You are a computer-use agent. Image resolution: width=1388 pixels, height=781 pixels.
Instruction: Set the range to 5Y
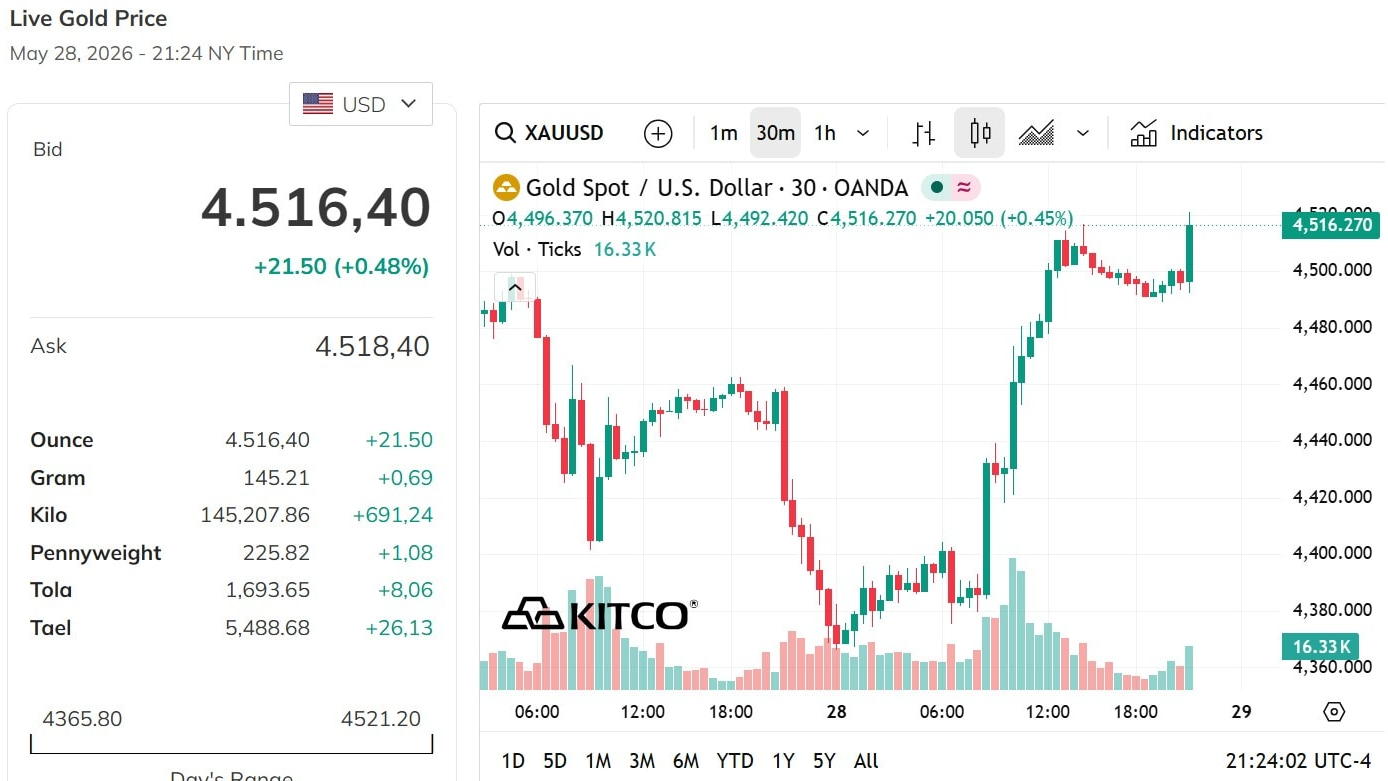click(824, 761)
